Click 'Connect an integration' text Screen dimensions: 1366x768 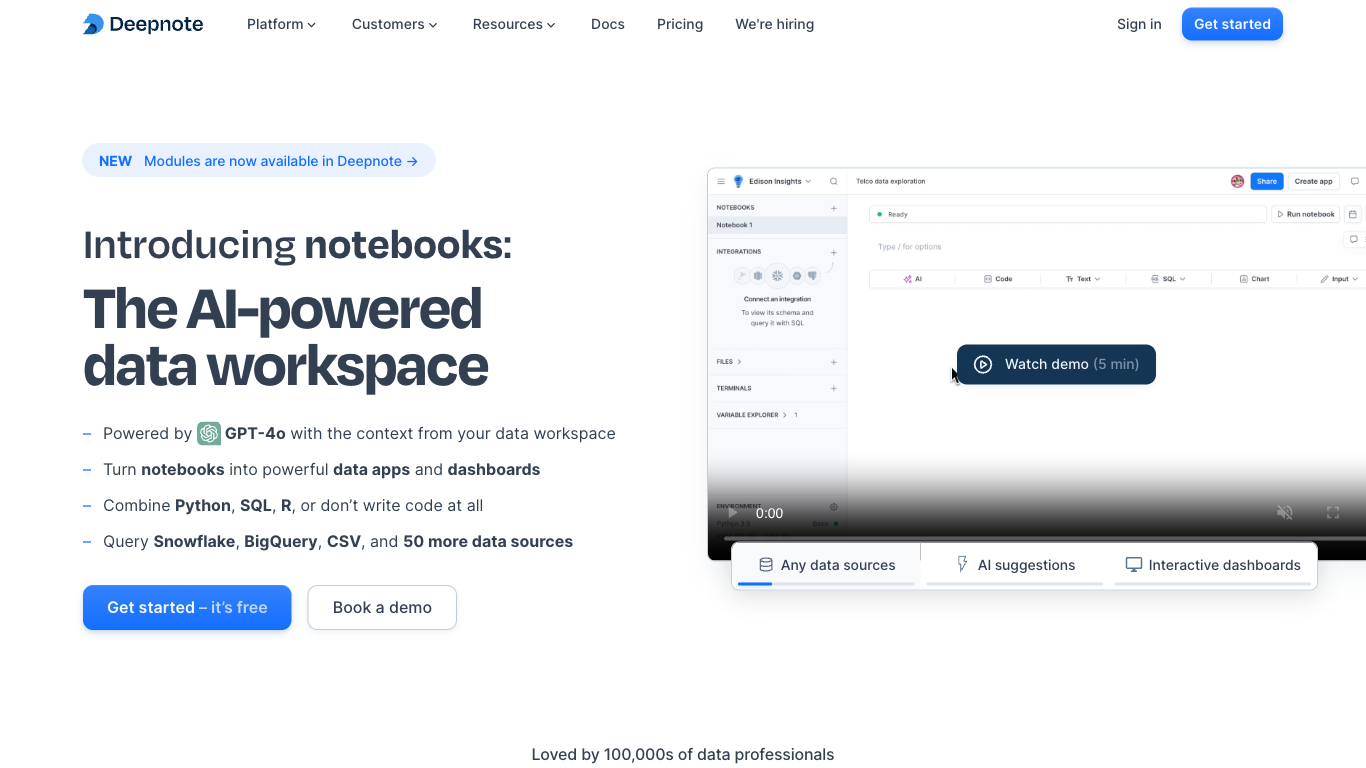pyautogui.click(x=777, y=299)
